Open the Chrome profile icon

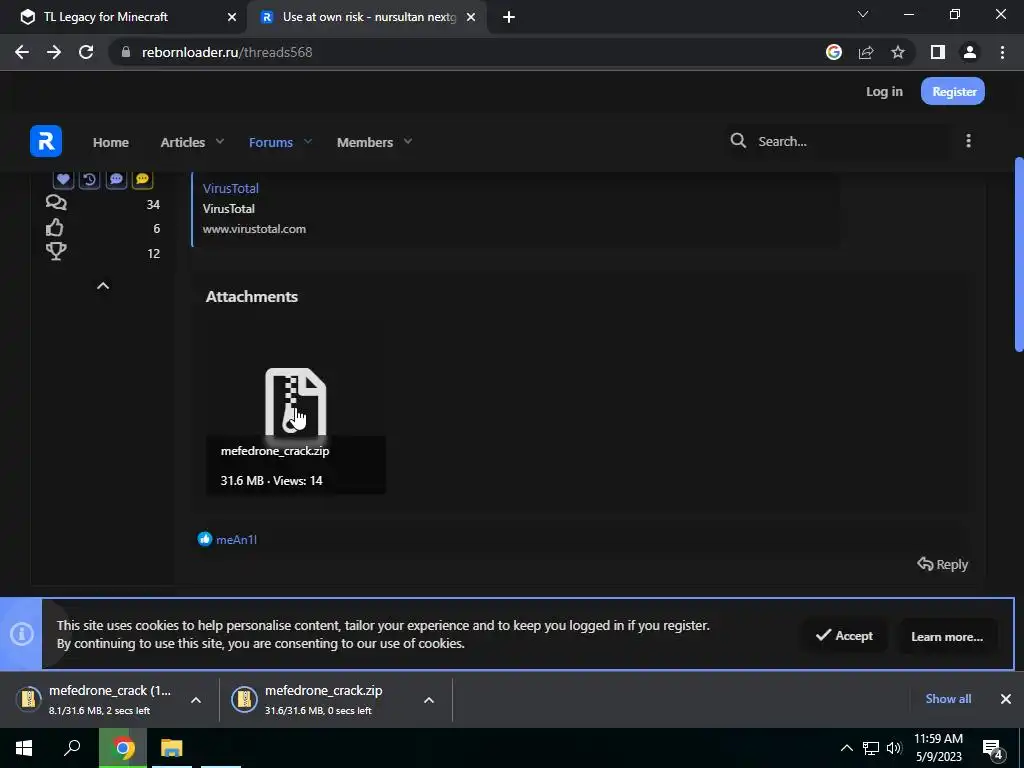coord(970,52)
